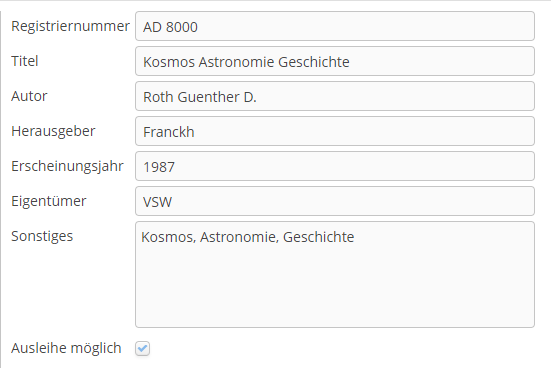The width and height of the screenshot is (551, 368).
Task: Click the word Astronomie in Sonstiges text
Action: click(239, 237)
